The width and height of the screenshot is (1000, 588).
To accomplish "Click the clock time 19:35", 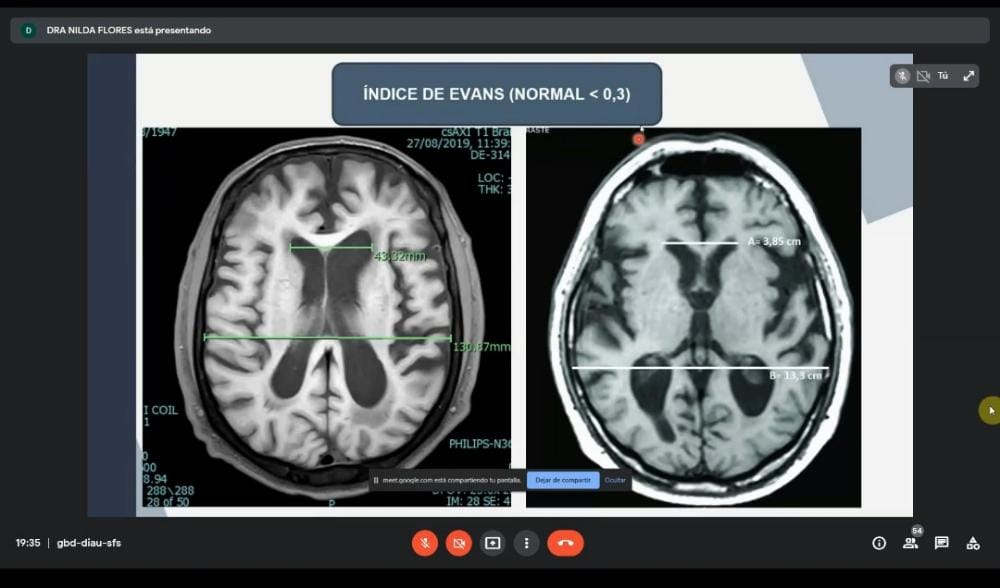I will [x=28, y=543].
